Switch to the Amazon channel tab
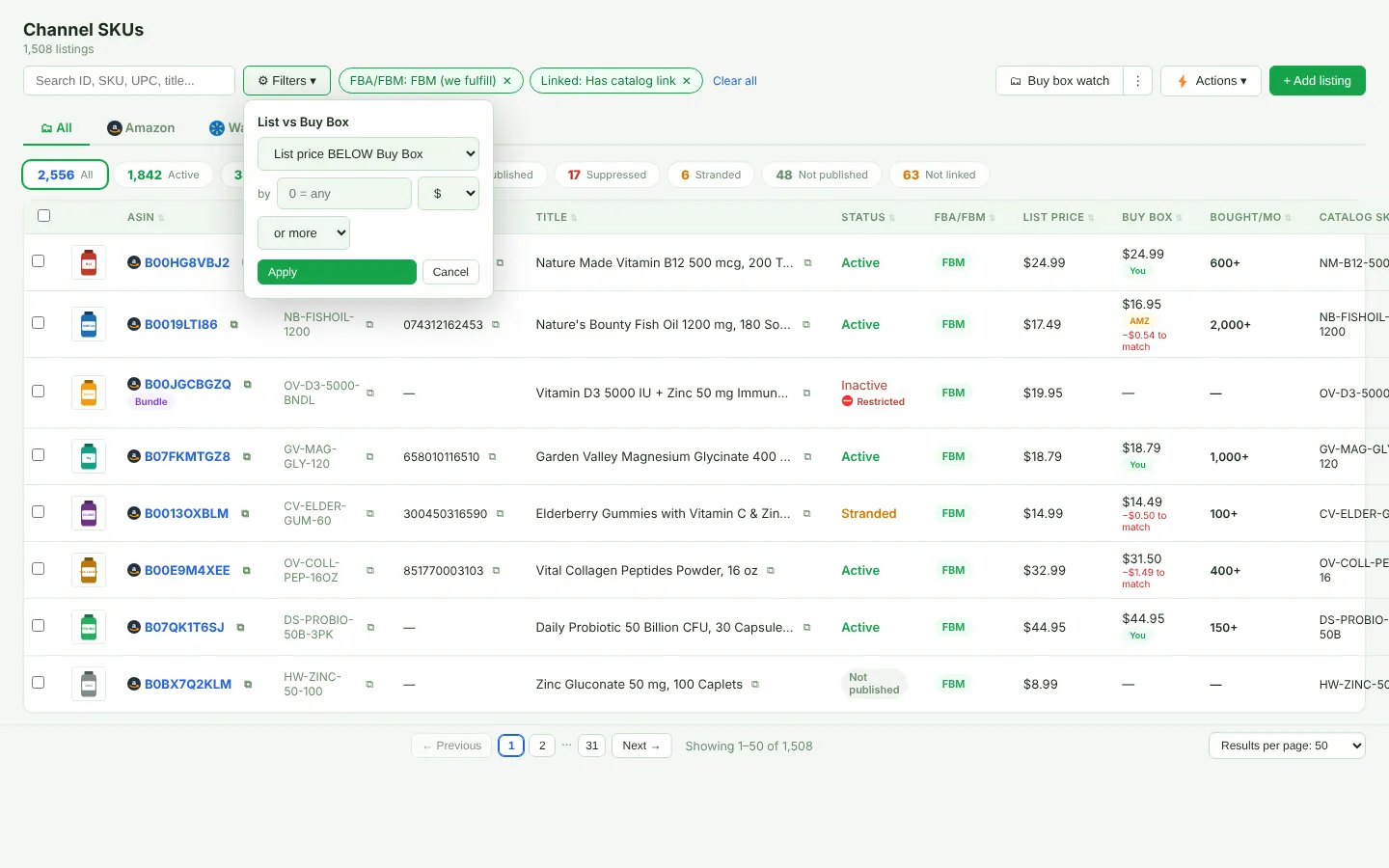 pos(141,128)
